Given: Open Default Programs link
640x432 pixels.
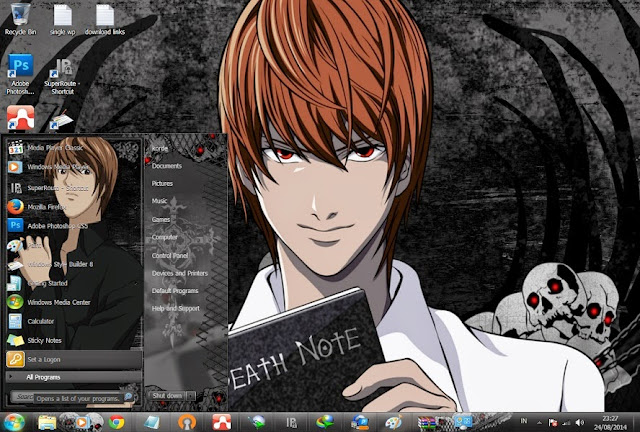Looking at the screenshot, I should (175, 291).
